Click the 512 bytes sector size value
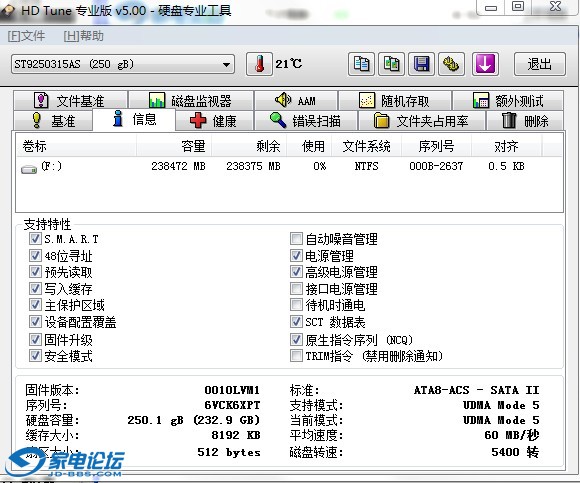The width and height of the screenshot is (580, 483). pyautogui.click(x=229, y=452)
